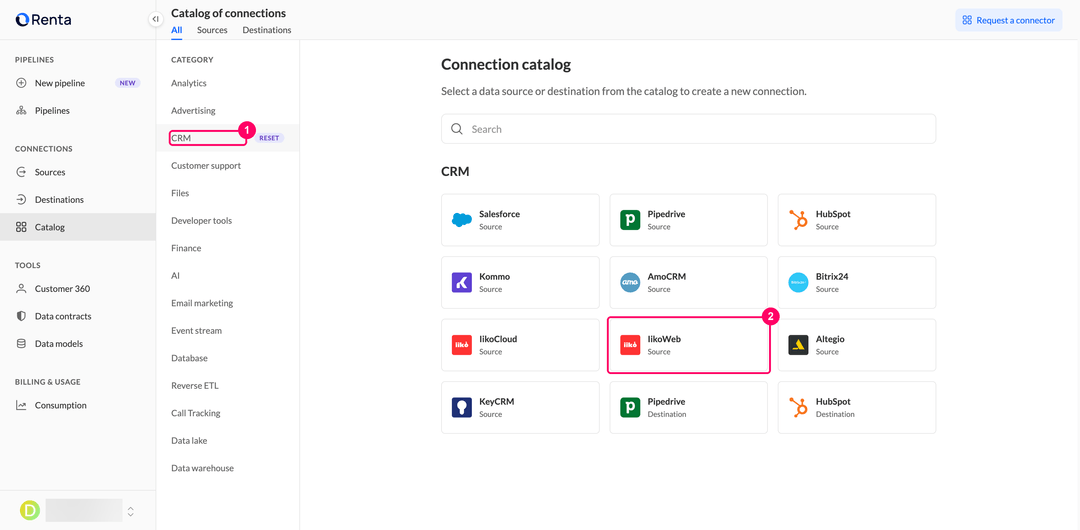The width and height of the screenshot is (1080, 530).
Task: Click the Kommo logo icon
Action: [x=461, y=283]
